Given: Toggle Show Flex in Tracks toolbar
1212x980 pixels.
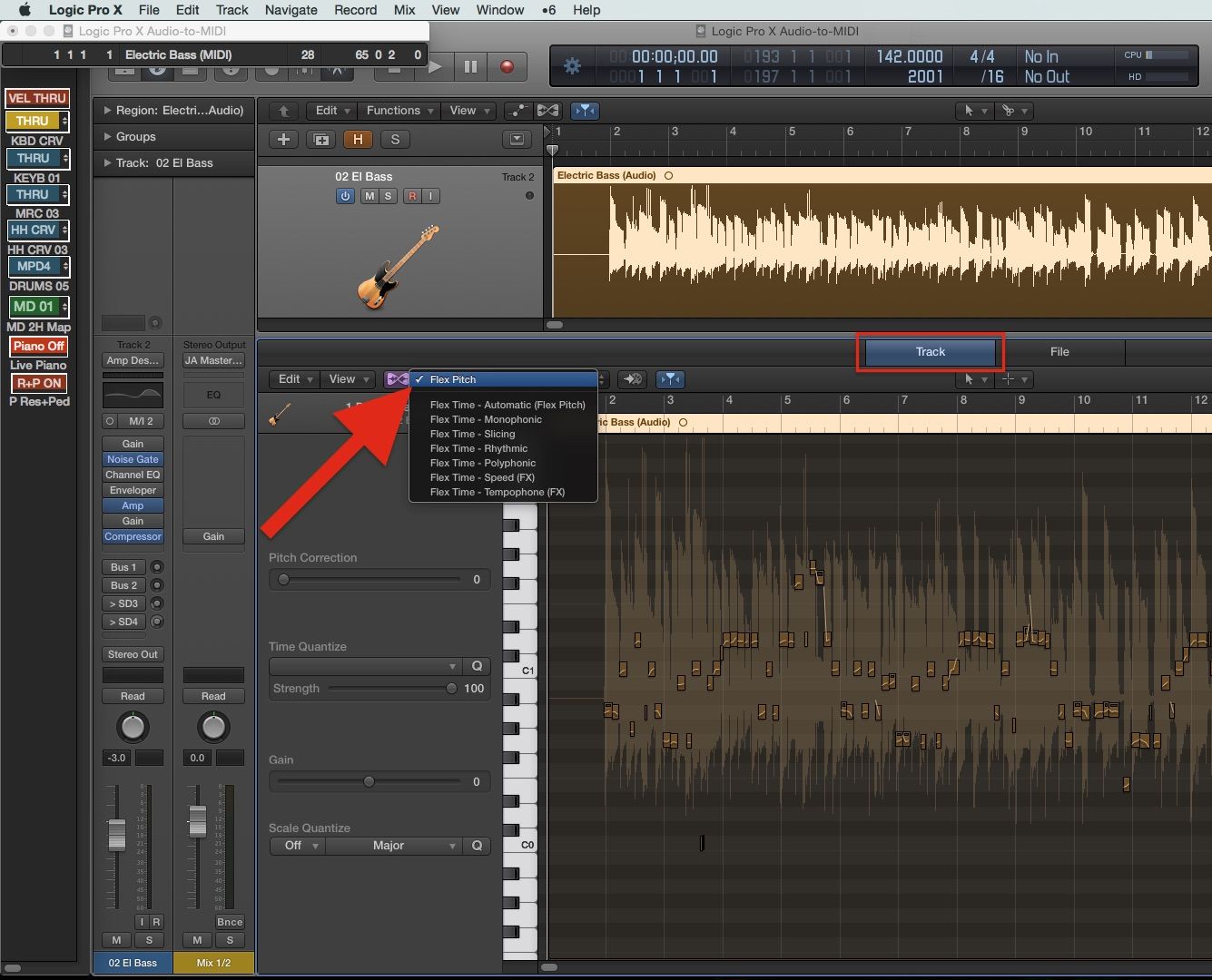Looking at the screenshot, I should coord(547,111).
